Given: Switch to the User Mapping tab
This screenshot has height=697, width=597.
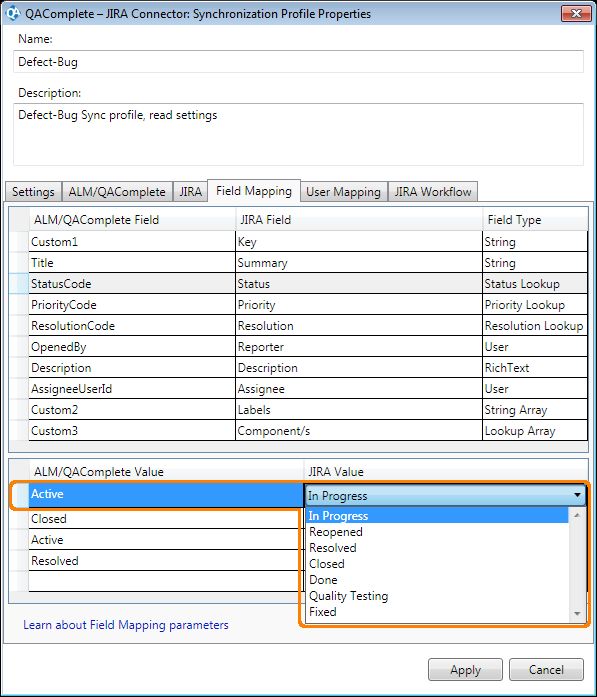Looking at the screenshot, I should 344,192.
